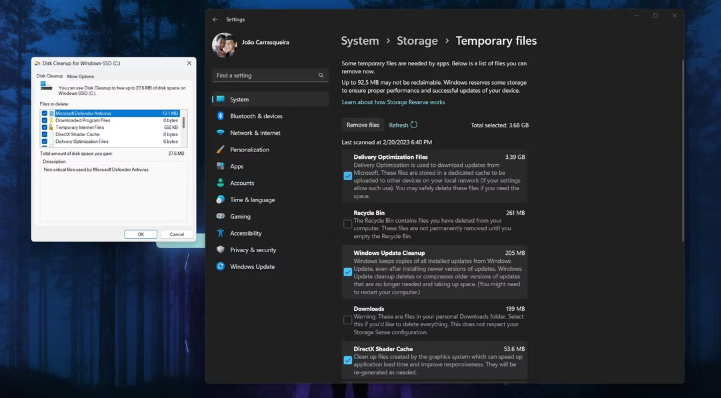The image size is (721, 398).
Task: Go to Network & internet settings
Action: click(255, 133)
